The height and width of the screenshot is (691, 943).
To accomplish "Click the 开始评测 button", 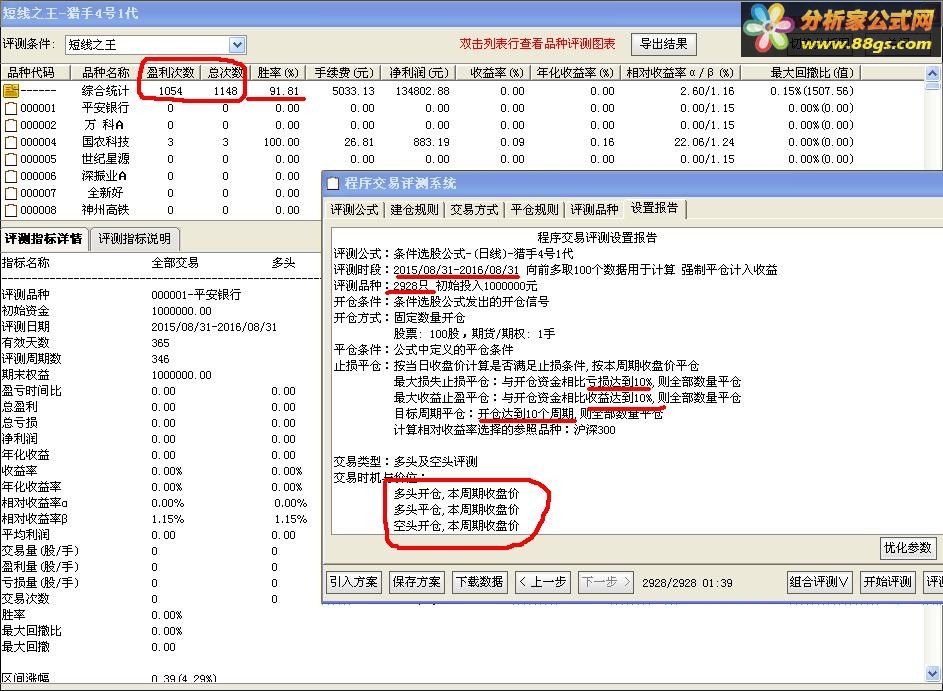I will tap(888, 582).
